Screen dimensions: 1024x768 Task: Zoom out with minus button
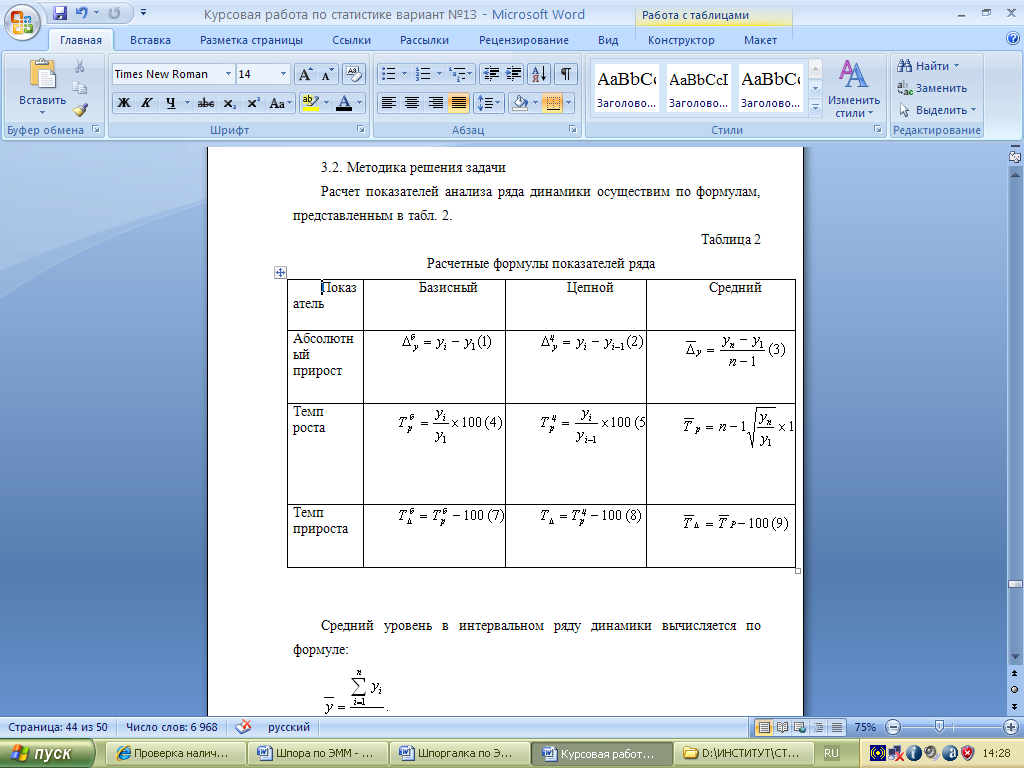pyautogui.click(x=893, y=727)
